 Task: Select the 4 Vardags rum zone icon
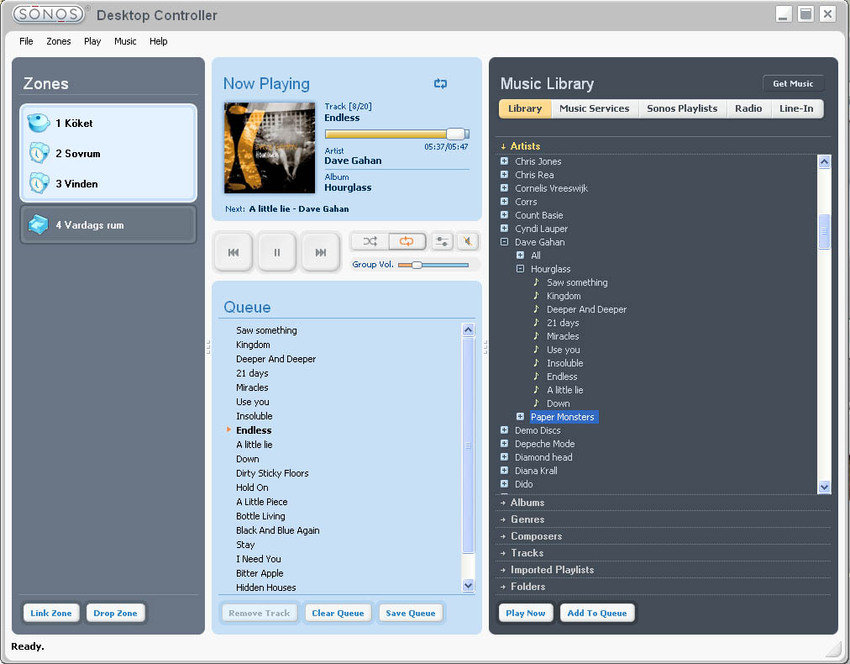pyautogui.click(x=38, y=224)
